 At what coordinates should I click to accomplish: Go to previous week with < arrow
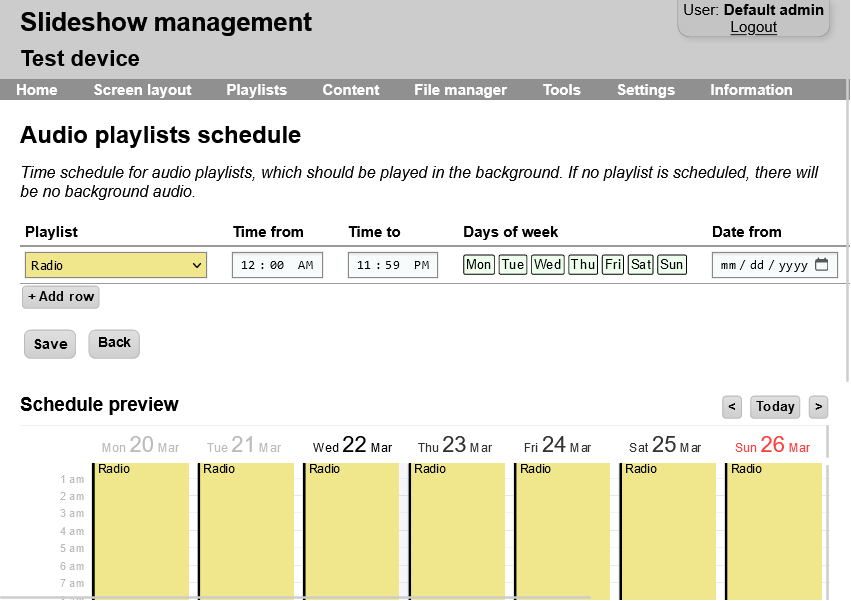(732, 407)
